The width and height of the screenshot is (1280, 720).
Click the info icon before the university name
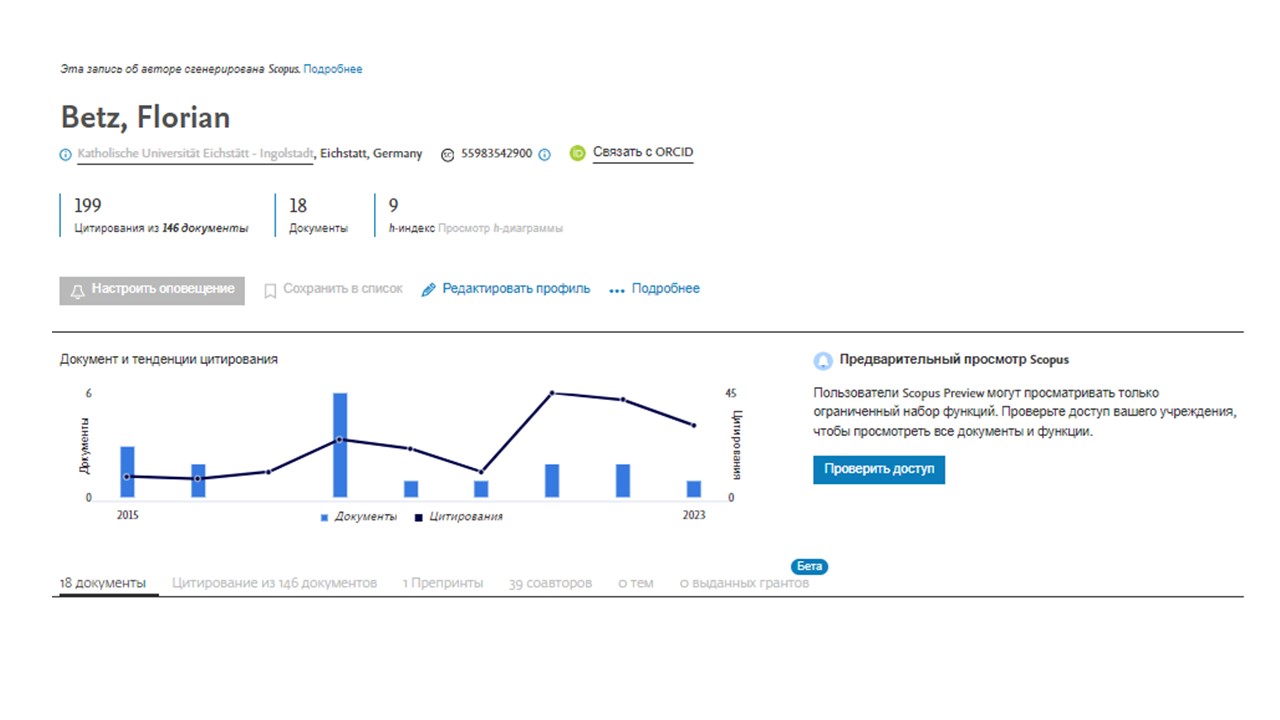[66, 155]
